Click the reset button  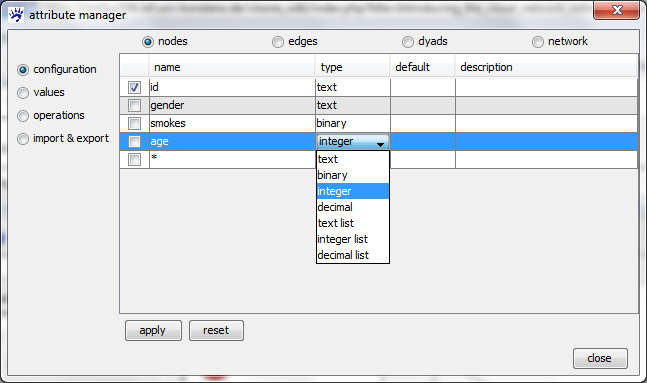216,331
